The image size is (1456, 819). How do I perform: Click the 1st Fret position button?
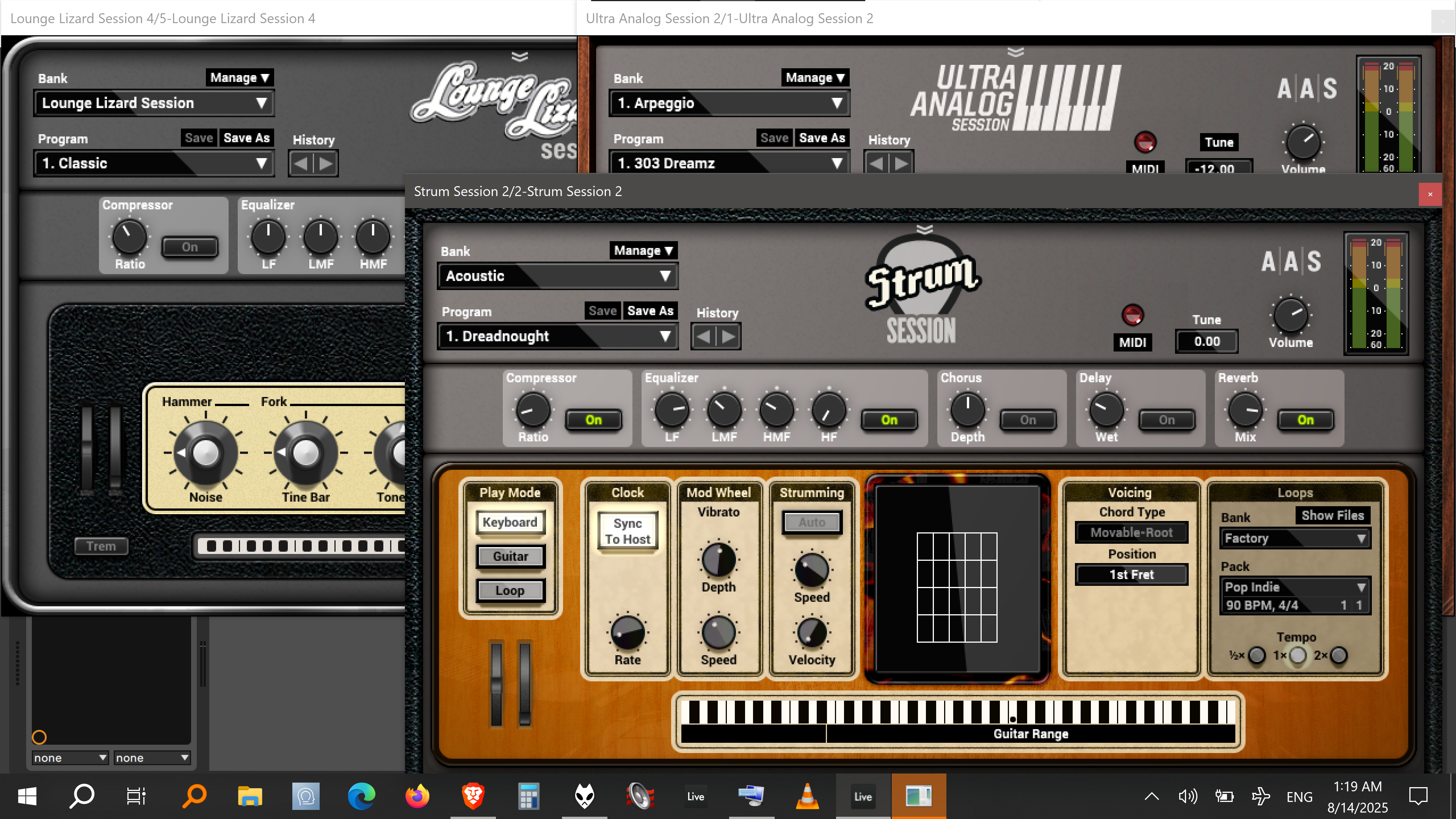[1131, 575]
